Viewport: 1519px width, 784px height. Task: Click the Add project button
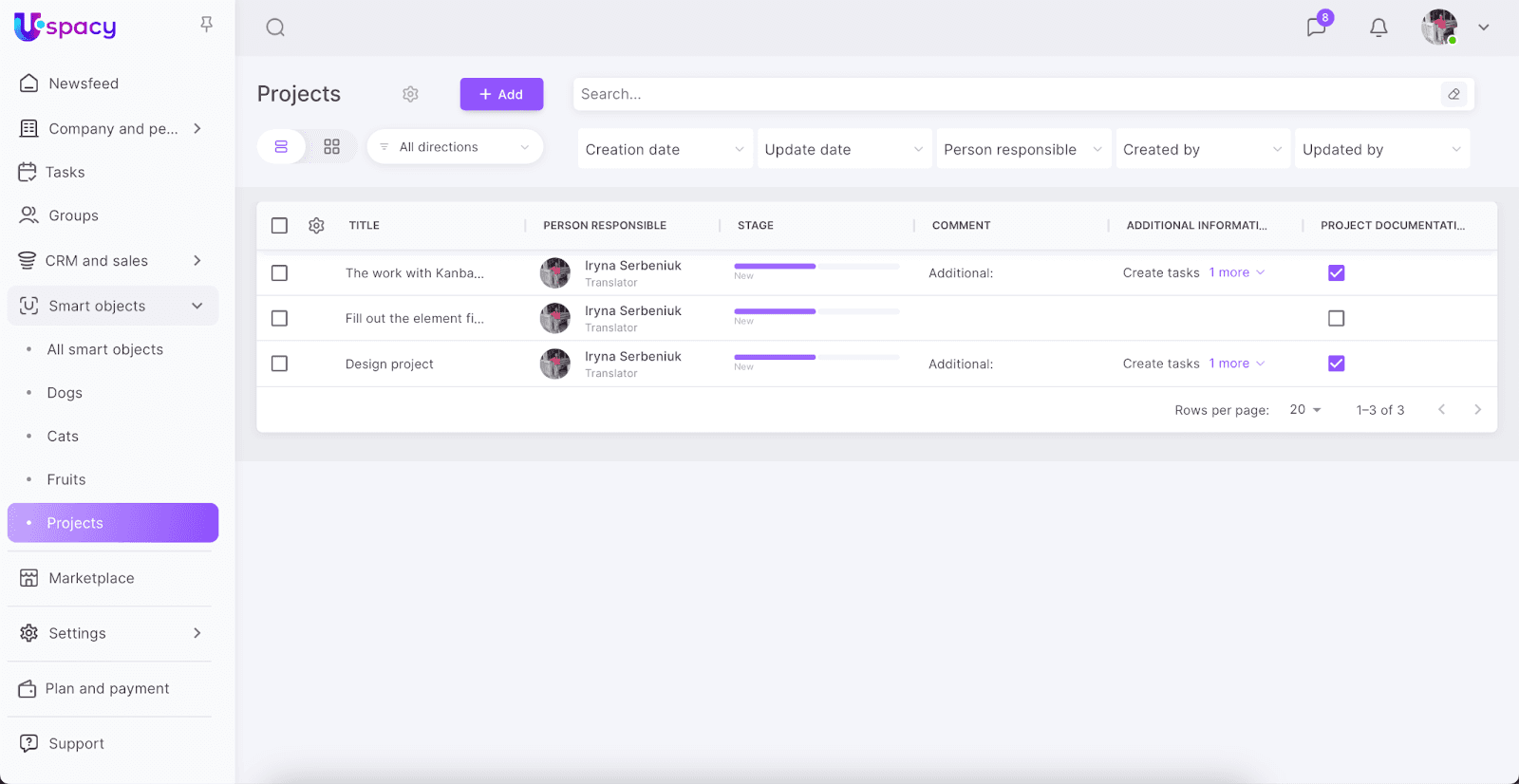(501, 94)
